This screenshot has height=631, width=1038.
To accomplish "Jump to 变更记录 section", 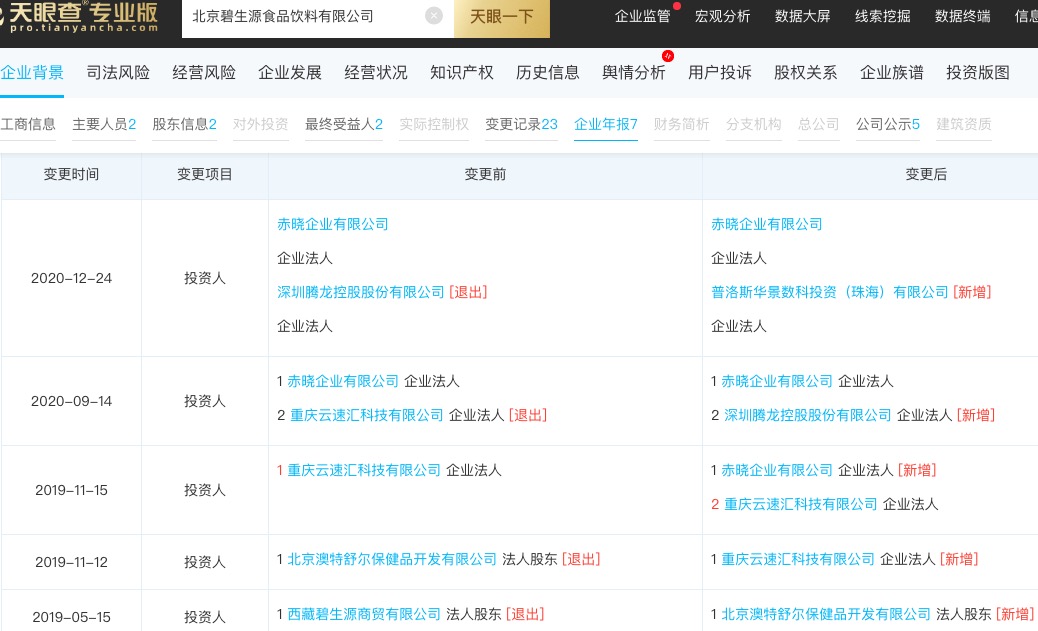I will pos(522,124).
